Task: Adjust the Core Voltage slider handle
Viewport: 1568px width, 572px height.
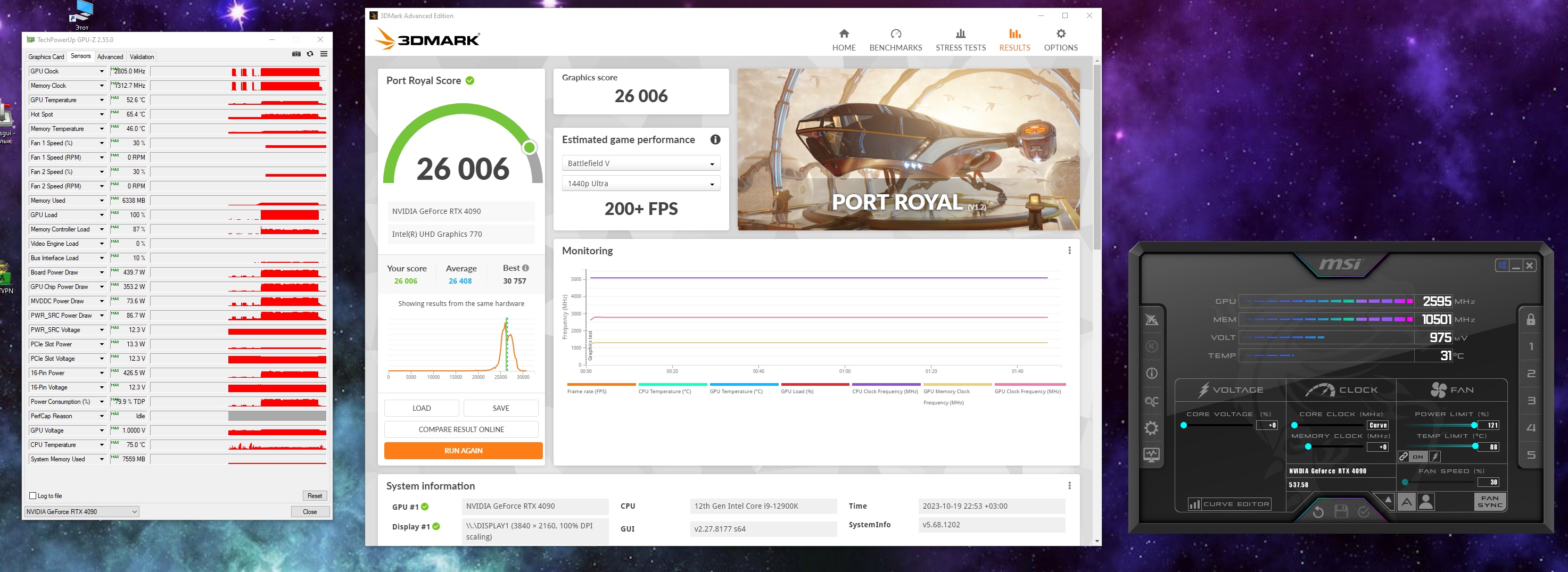Action: click(1184, 425)
